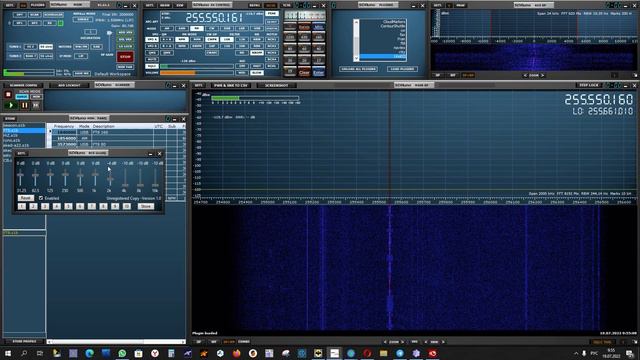This screenshot has height=360, width=640.
Task: Click LOAD PLUGINS button
Action: point(402,69)
